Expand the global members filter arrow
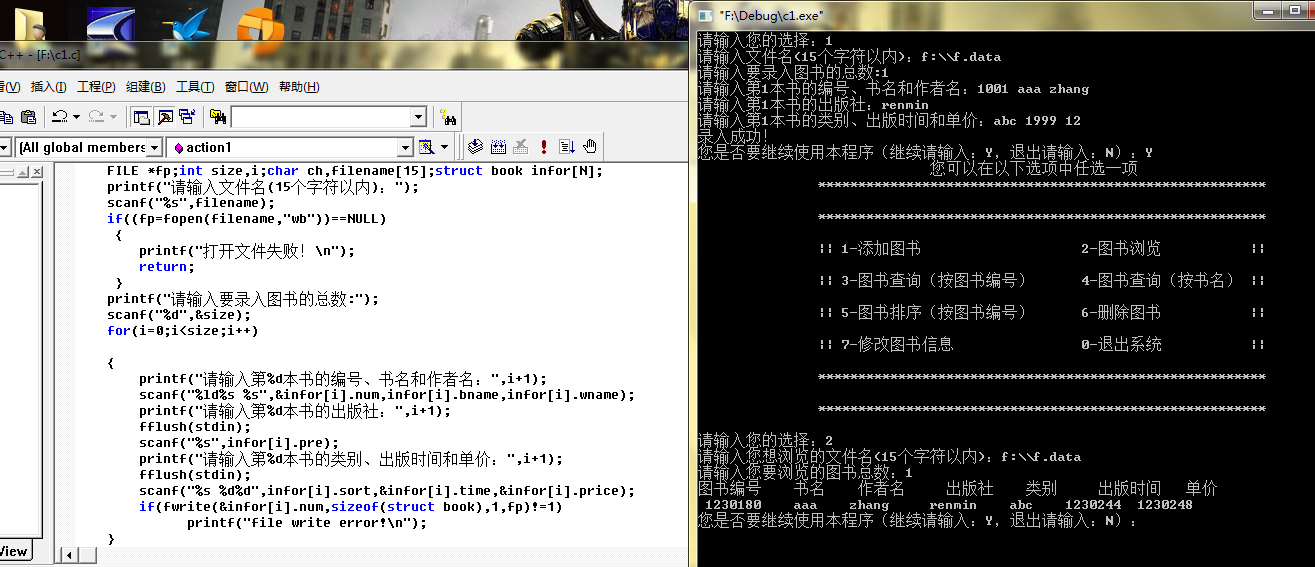The width and height of the screenshot is (1315, 567). [x=155, y=147]
